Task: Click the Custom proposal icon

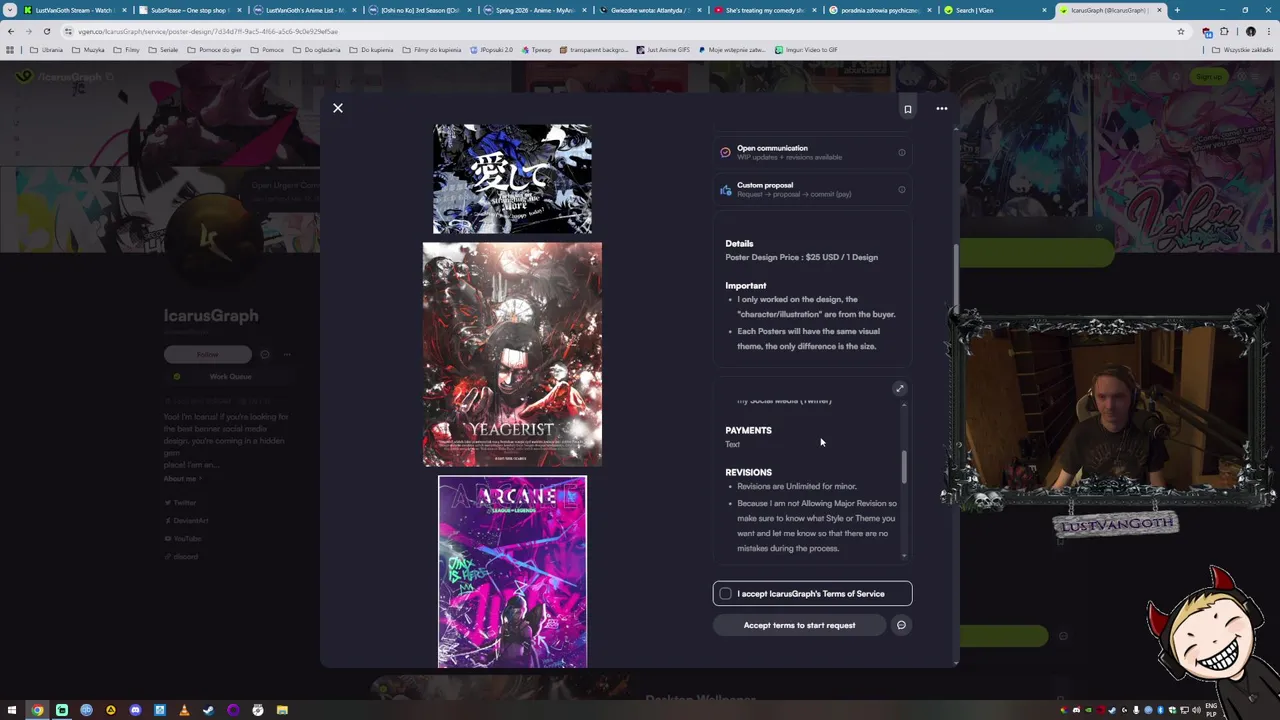Action: coord(726,189)
